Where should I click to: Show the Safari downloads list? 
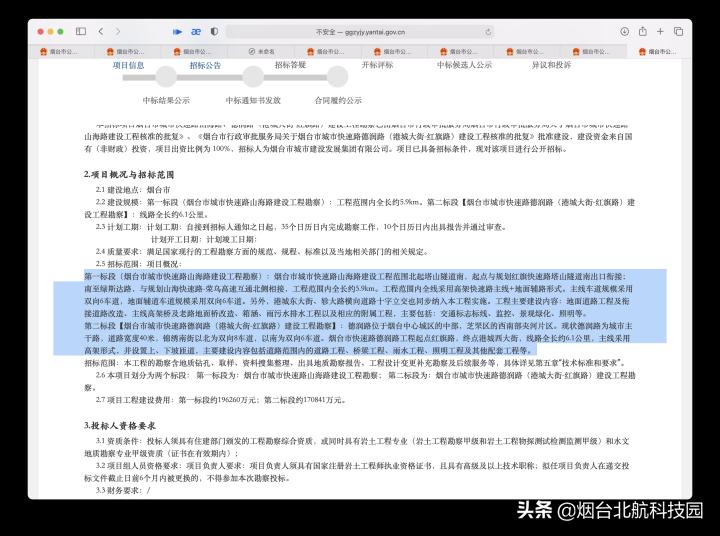(x=624, y=31)
